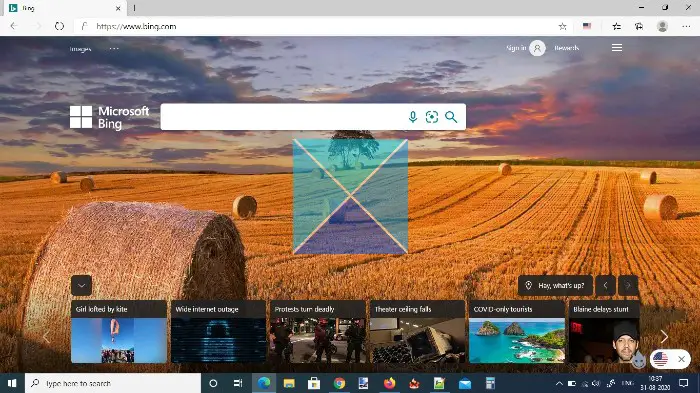This screenshot has width=700, height=393.
Task: Open the Images tab link
Action: click(x=80, y=49)
